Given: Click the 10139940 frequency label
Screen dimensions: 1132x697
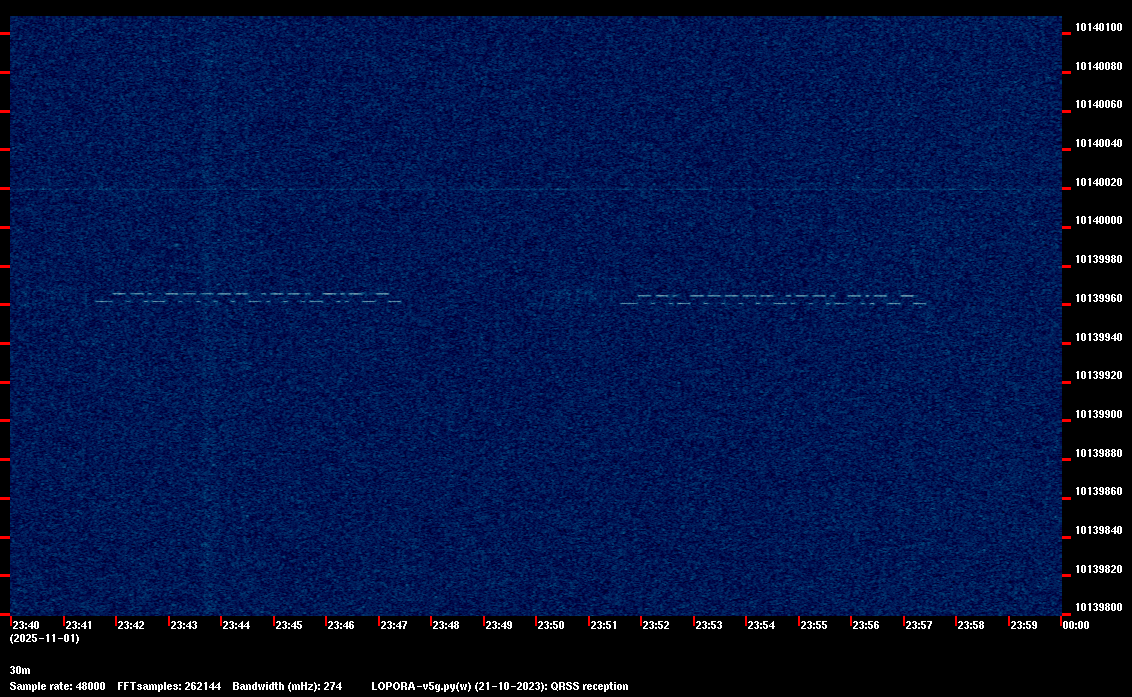Looking at the screenshot, I should pyautogui.click(x=1099, y=337).
